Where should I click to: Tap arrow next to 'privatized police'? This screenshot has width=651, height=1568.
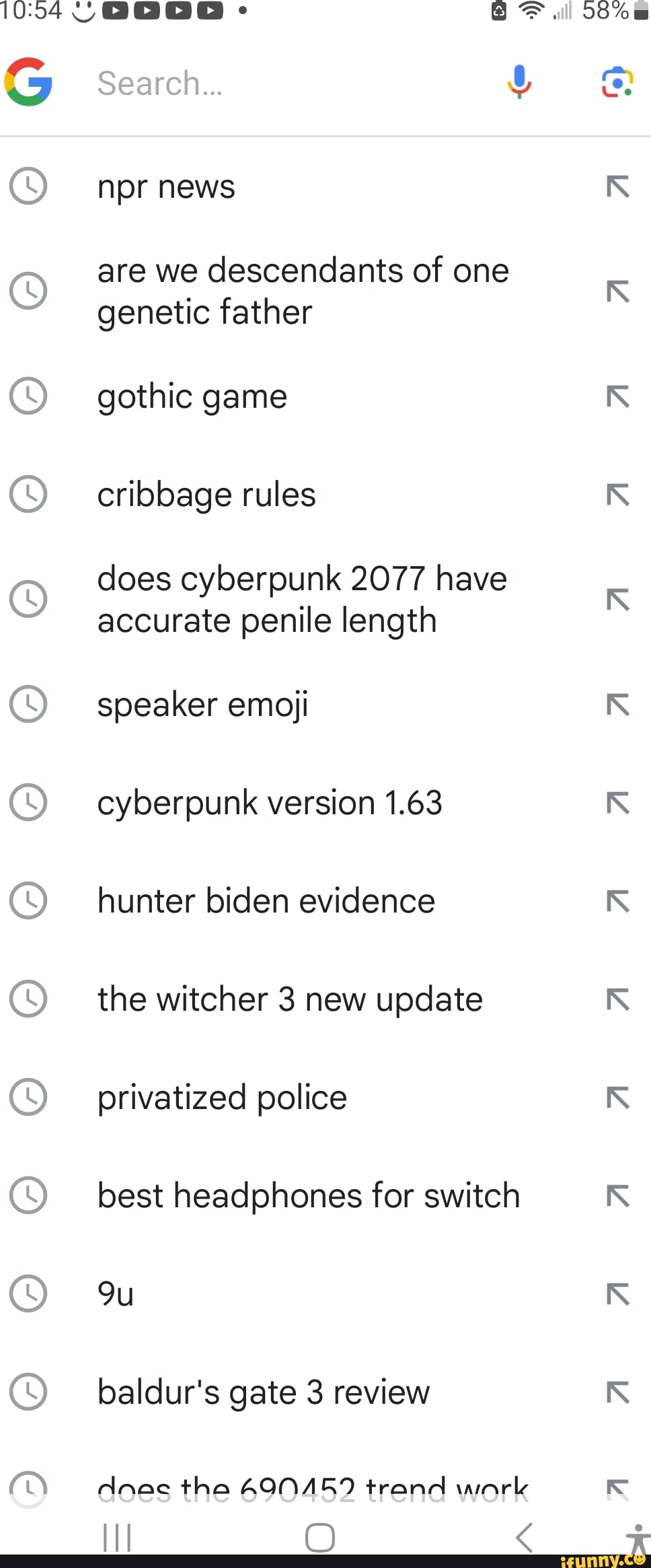pos(617,1098)
